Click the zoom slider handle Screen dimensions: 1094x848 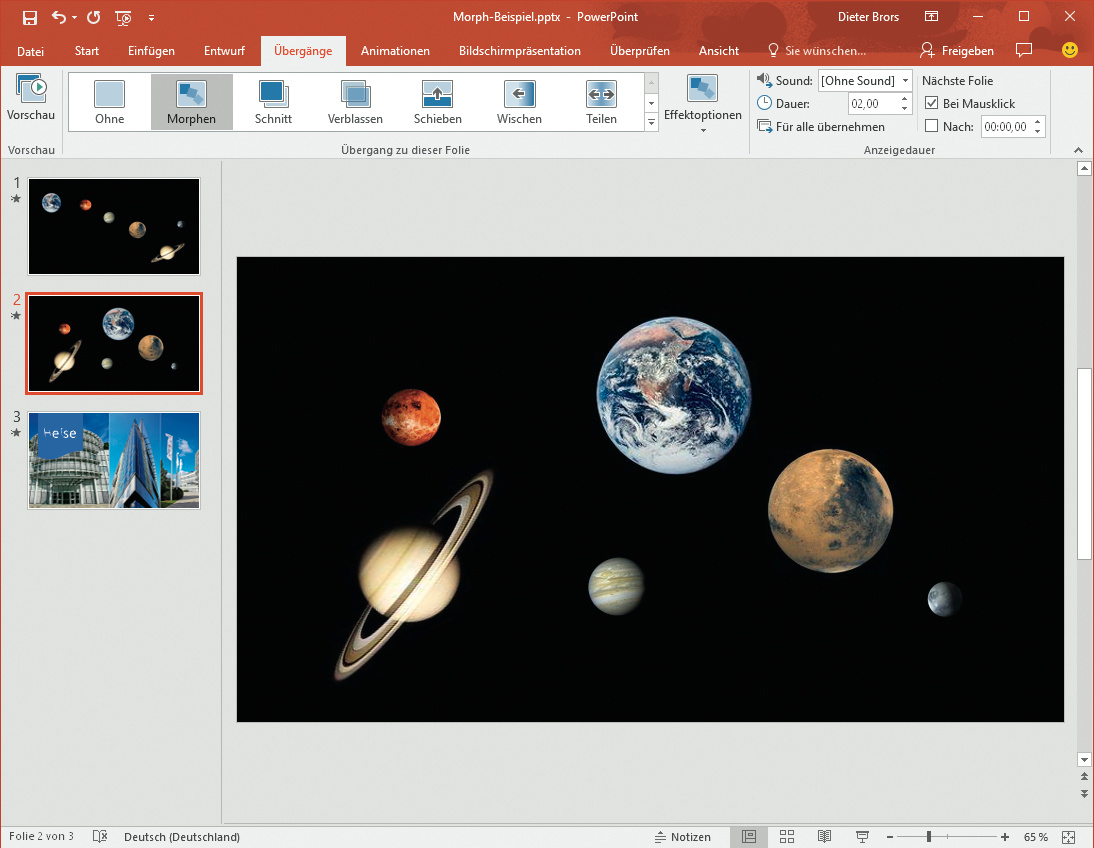coord(929,837)
